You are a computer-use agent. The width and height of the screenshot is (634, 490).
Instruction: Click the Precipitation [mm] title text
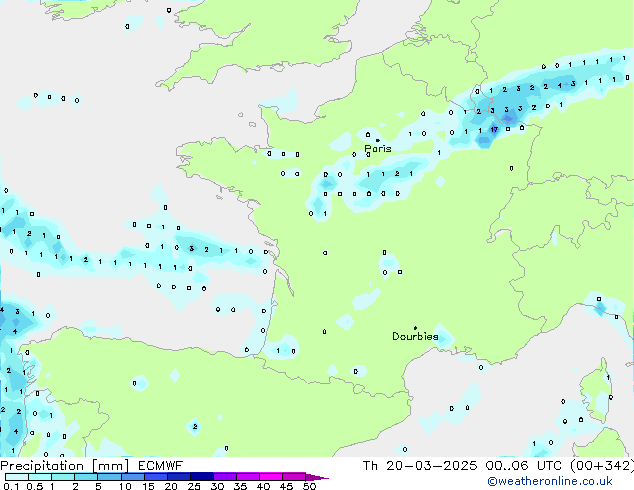(65, 466)
